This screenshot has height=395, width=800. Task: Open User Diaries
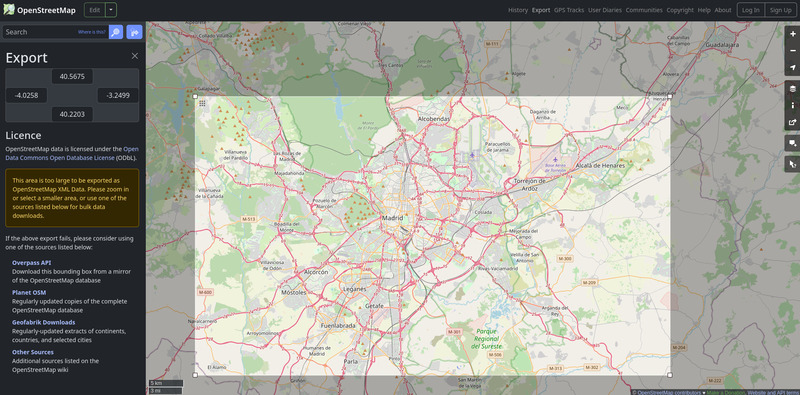(x=605, y=10)
